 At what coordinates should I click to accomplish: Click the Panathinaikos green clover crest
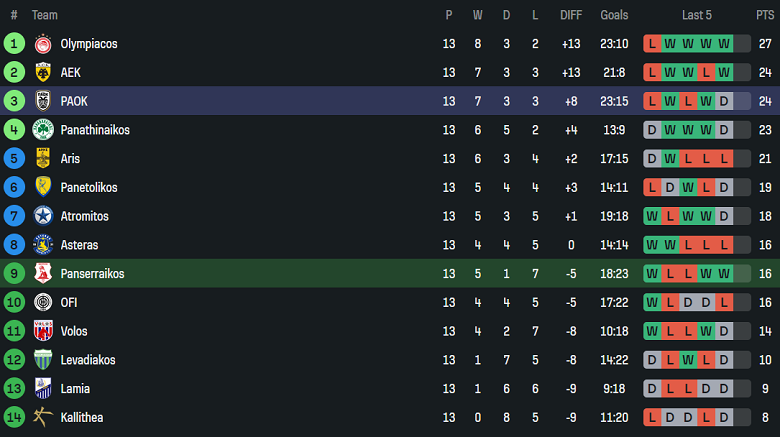point(43,130)
